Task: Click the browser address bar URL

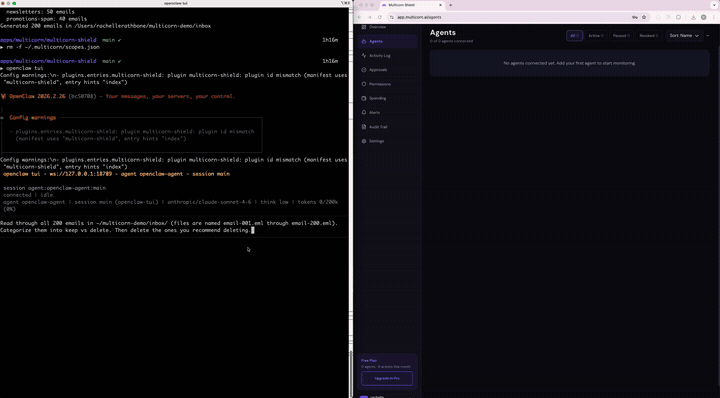Action: (x=419, y=17)
